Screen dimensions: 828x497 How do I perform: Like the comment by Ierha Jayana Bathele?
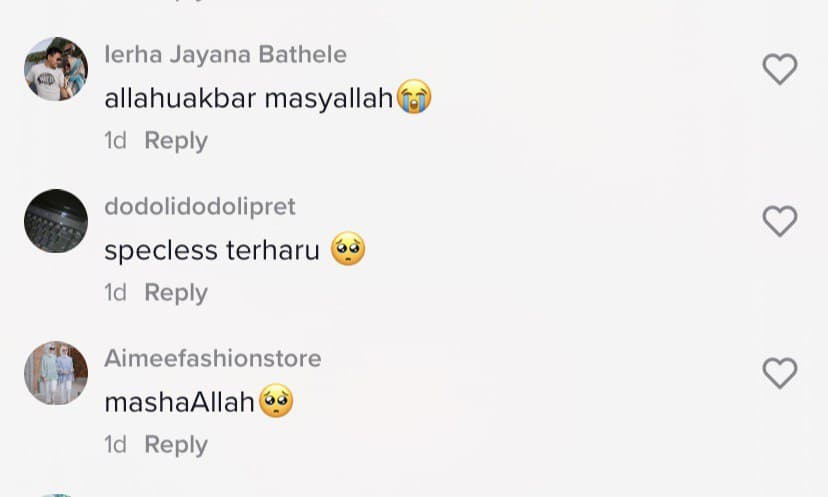pos(780,69)
